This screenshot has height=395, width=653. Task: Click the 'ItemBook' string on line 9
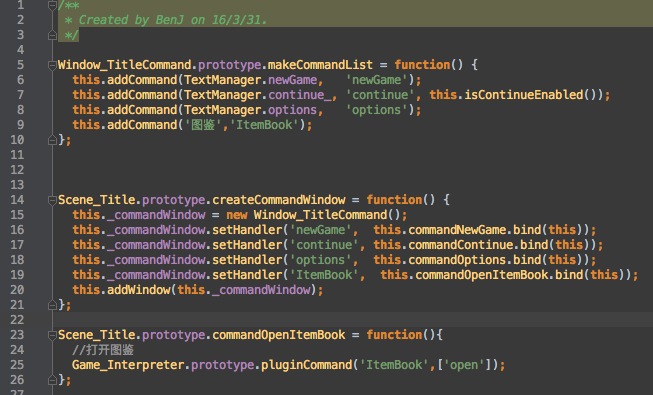tap(264, 125)
